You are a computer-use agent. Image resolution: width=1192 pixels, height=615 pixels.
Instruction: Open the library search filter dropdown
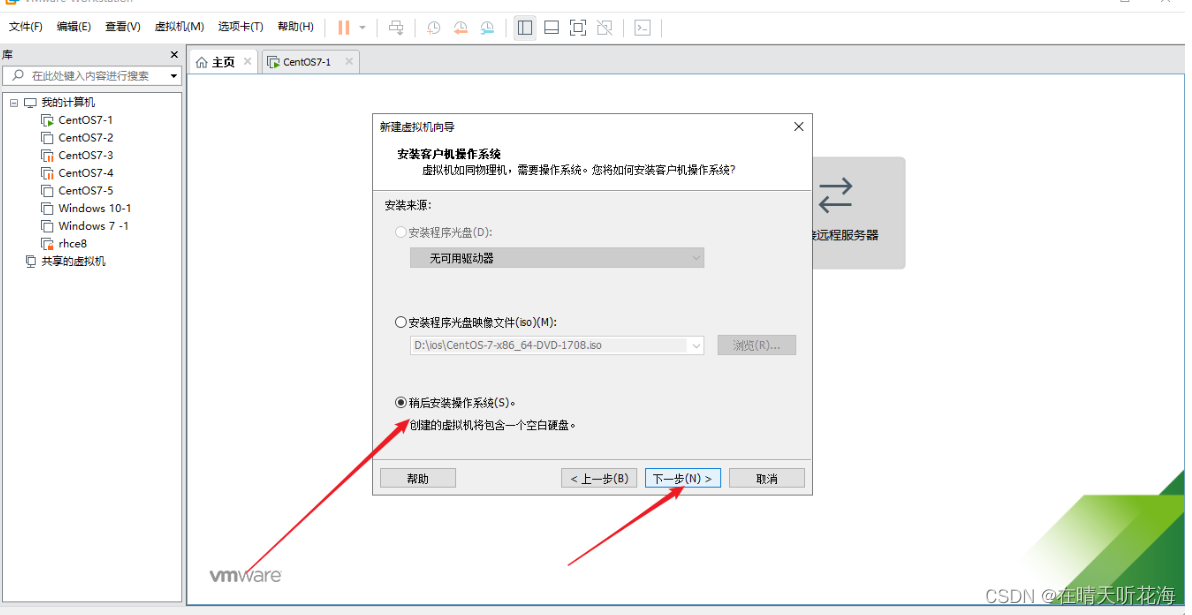point(174,76)
